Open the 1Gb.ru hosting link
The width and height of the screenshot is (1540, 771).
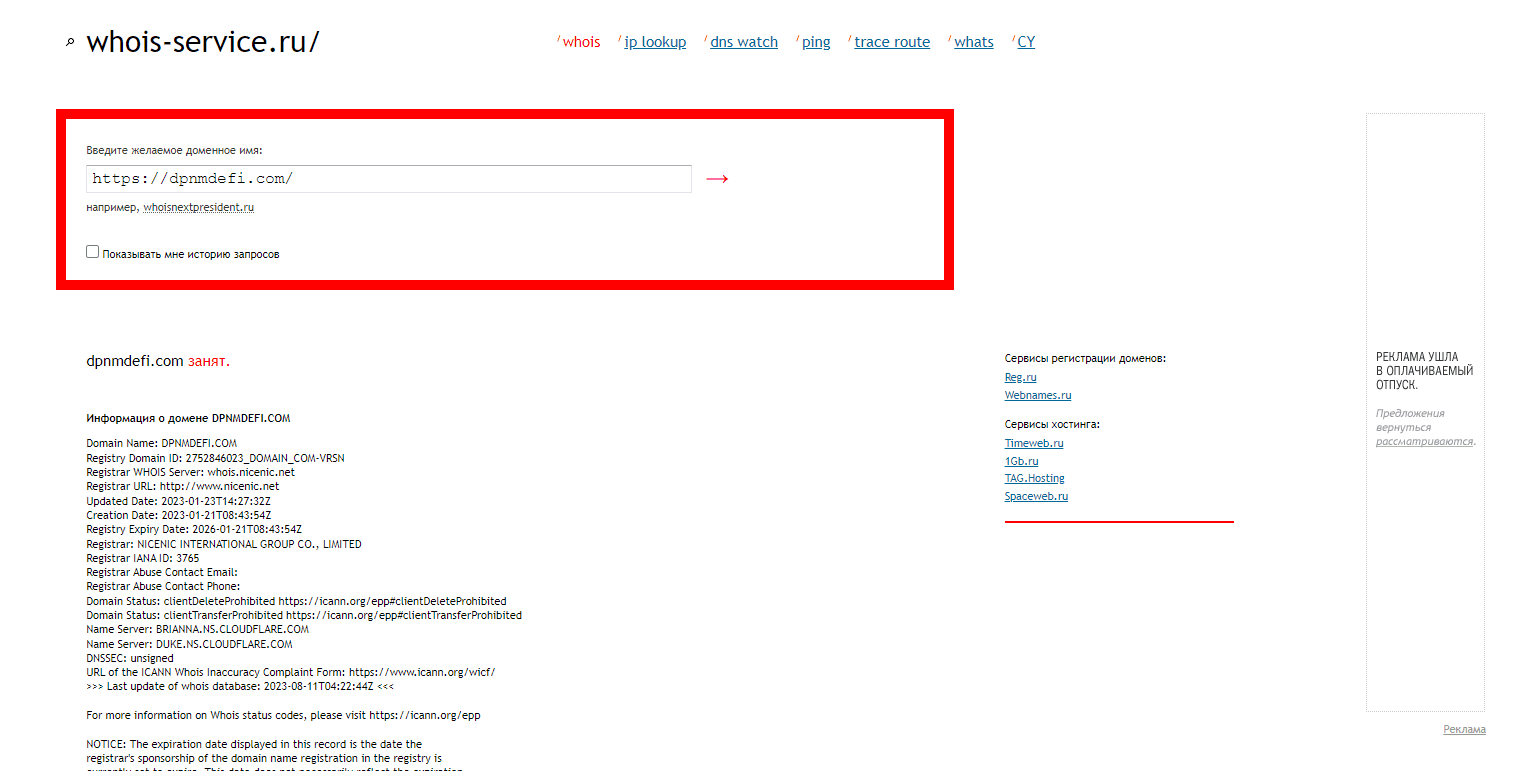(1021, 461)
